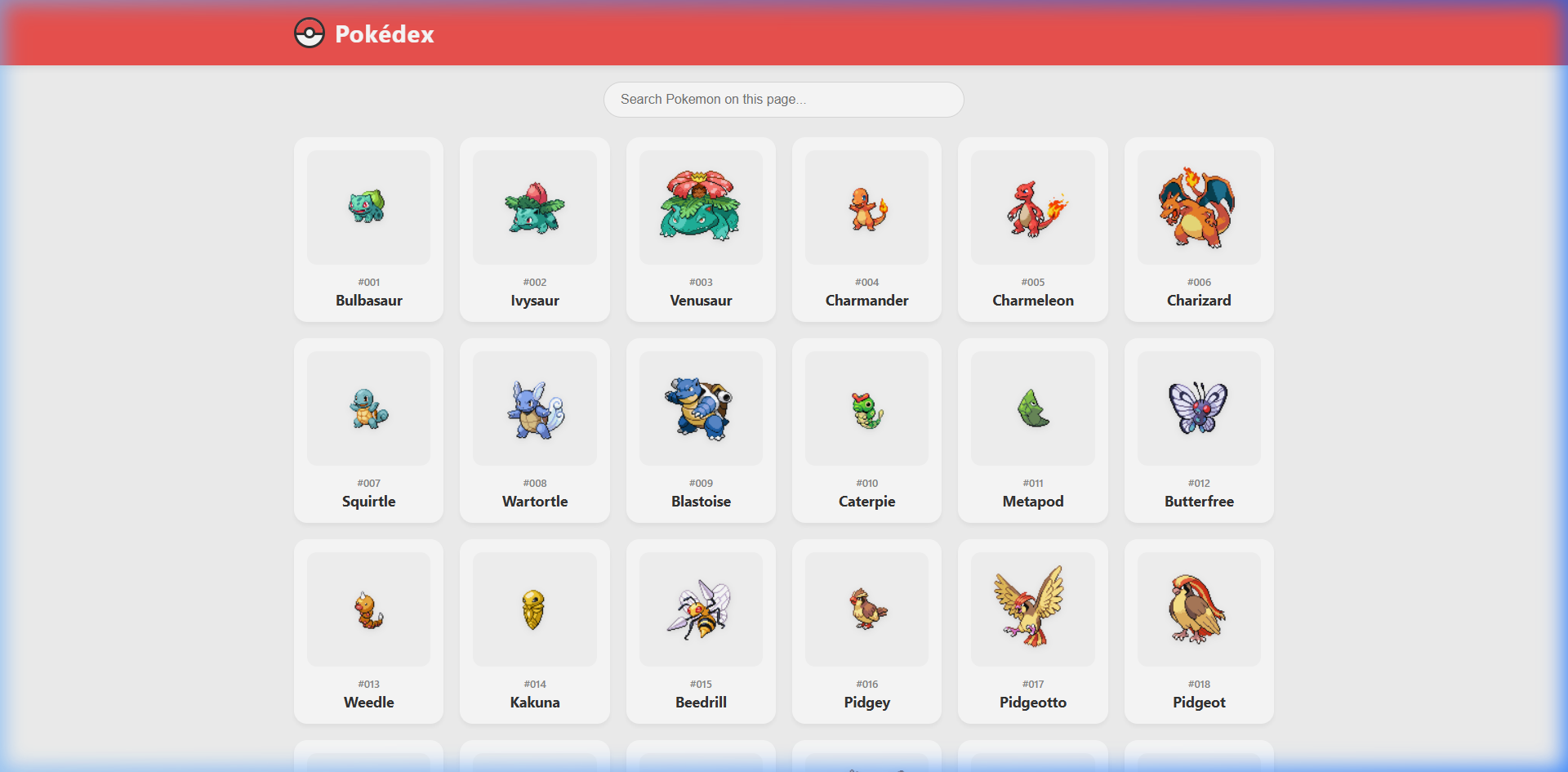The image size is (1568, 772).
Task: Open the Pokédex home title link
Action: (x=384, y=34)
